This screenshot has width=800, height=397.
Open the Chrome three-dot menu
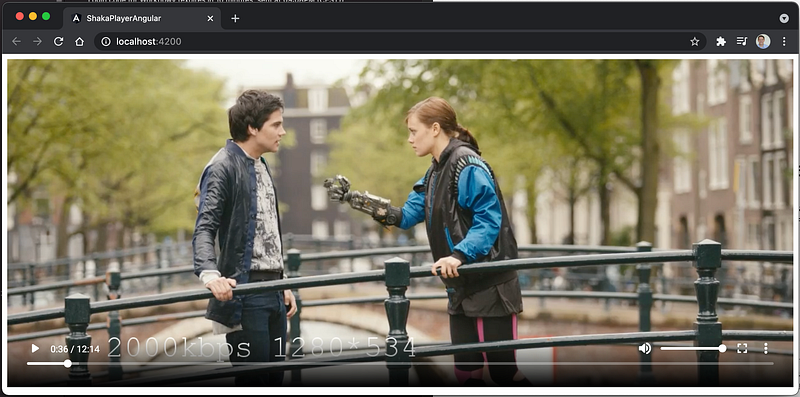pyautogui.click(x=784, y=41)
